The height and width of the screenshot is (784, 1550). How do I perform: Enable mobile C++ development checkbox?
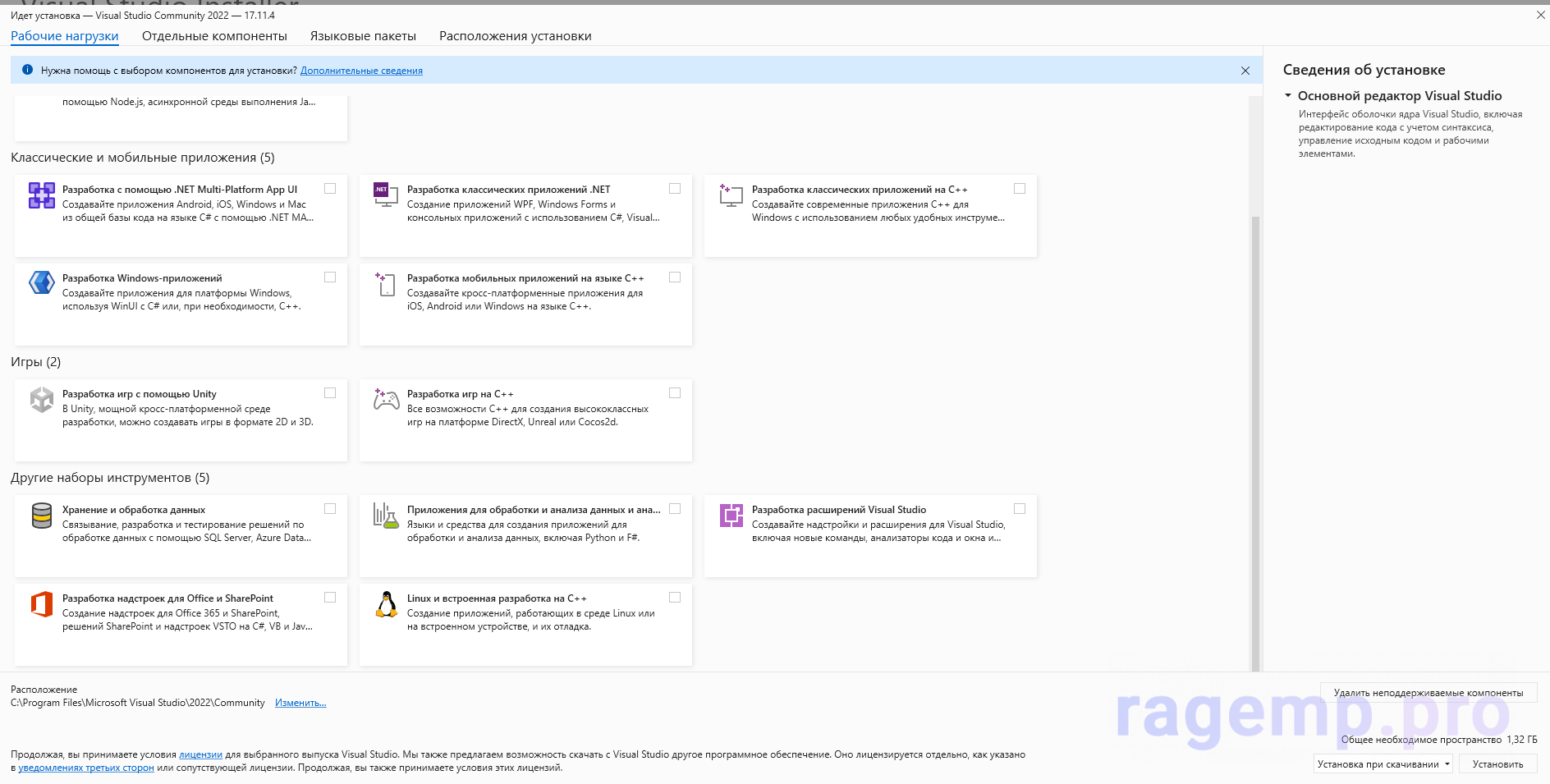(x=675, y=277)
